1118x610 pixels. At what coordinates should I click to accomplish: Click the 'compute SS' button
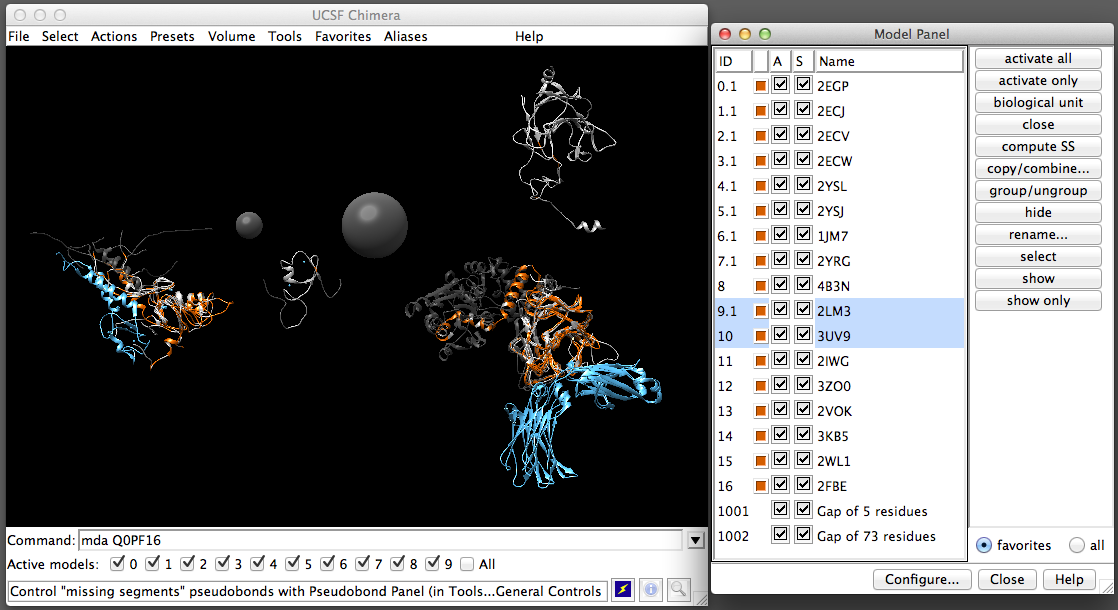tap(1038, 146)
